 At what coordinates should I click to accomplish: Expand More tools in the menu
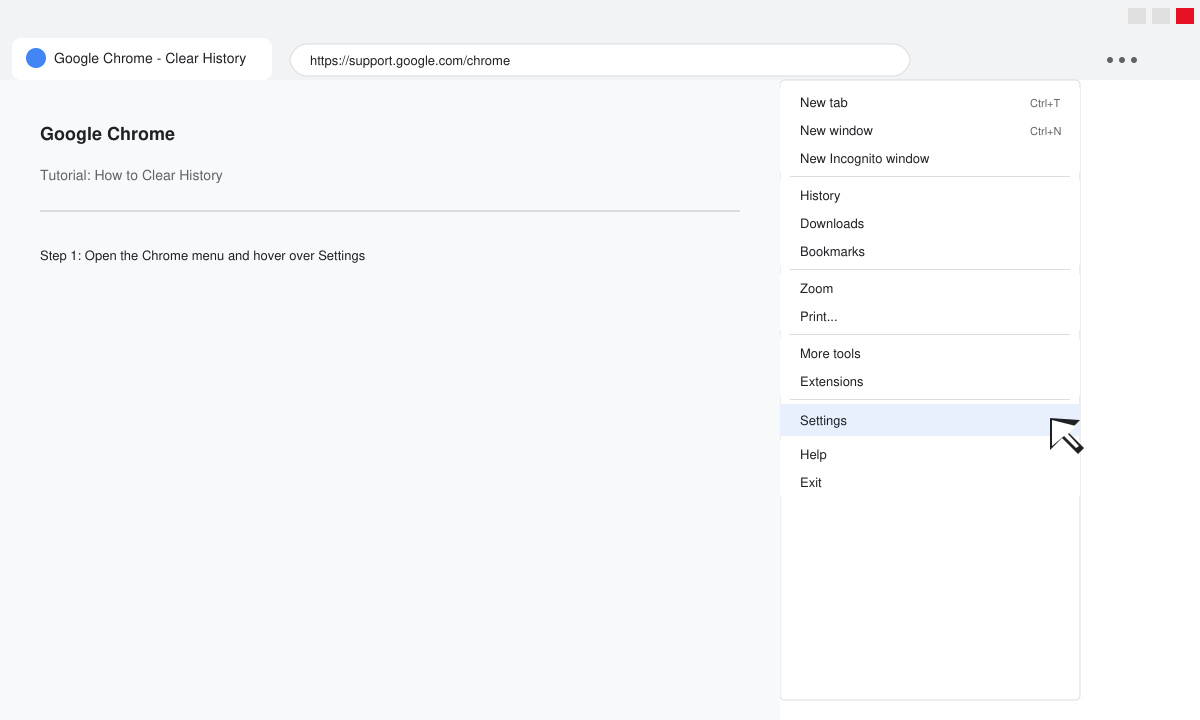point(930,354)
